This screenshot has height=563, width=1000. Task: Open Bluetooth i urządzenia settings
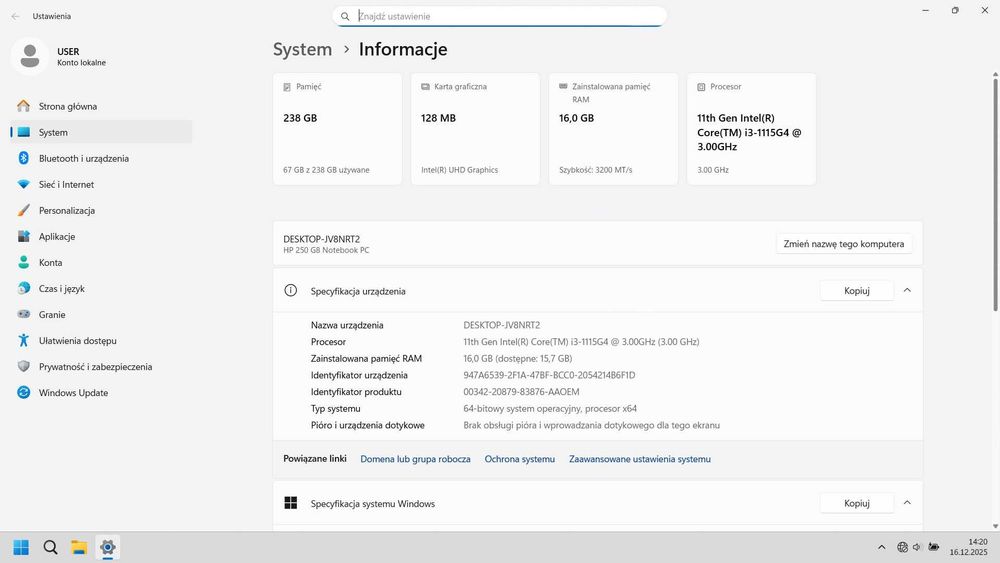pos(101,158)
